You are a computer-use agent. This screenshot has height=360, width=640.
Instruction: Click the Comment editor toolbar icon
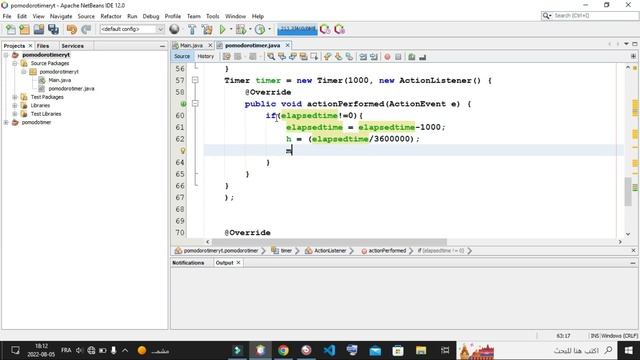[411, 57]
